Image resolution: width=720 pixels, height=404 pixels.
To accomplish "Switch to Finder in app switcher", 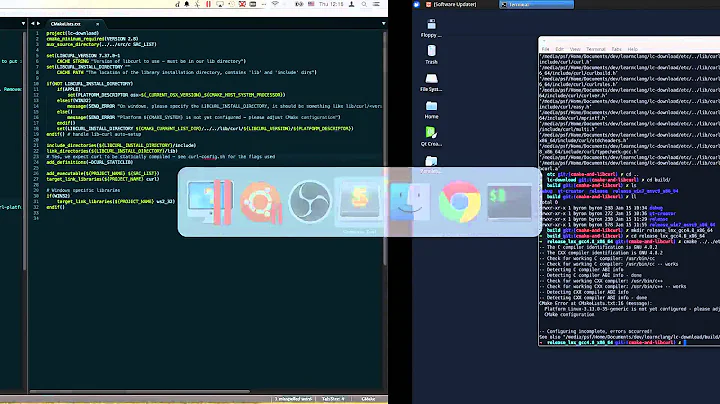I will pos(409,203).
